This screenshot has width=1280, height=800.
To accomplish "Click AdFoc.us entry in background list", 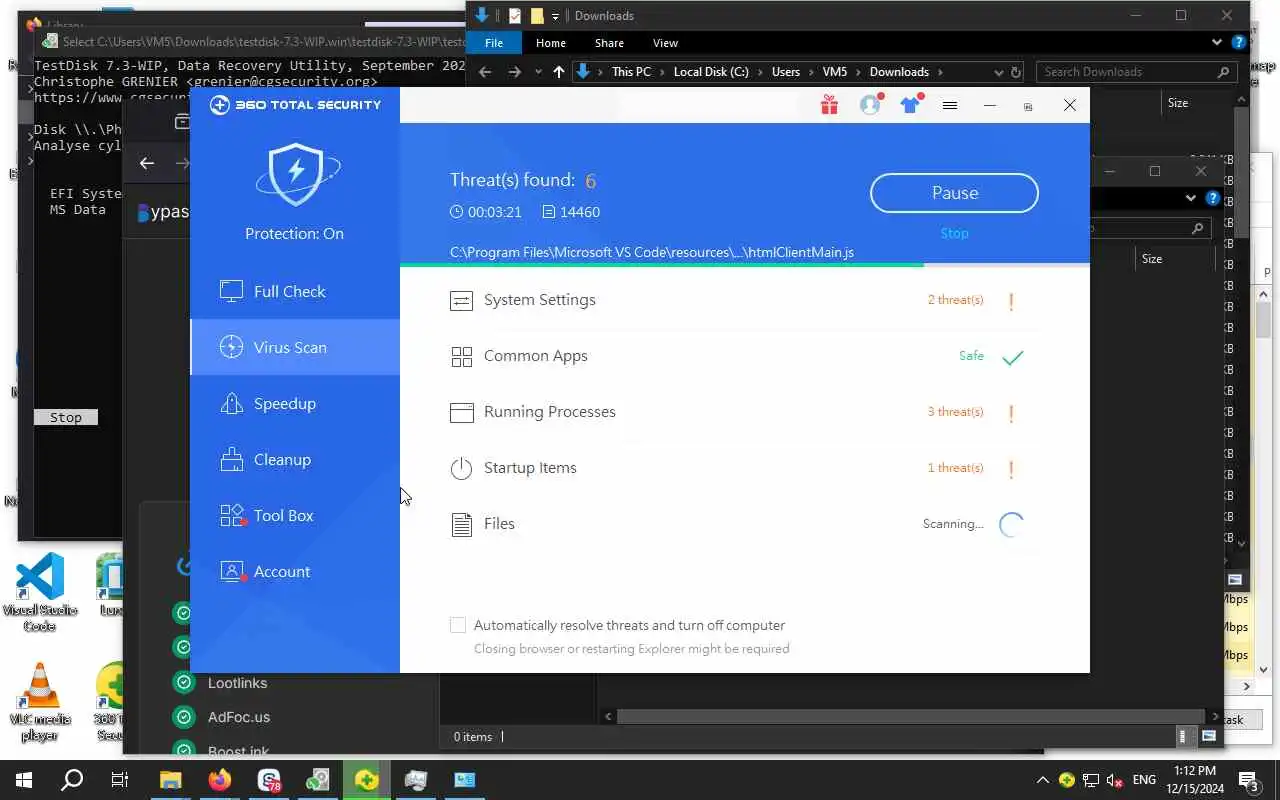I will (239, 717).
